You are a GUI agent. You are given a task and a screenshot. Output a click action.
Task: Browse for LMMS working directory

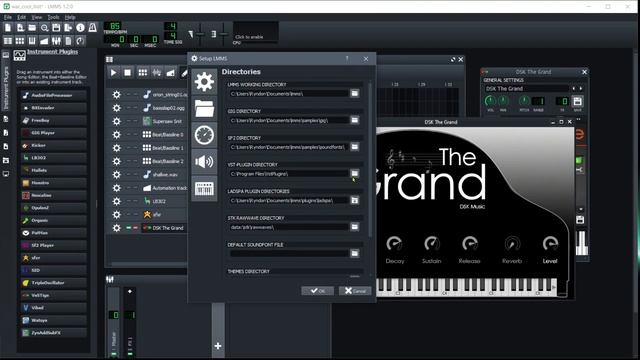tap(355, 93)
